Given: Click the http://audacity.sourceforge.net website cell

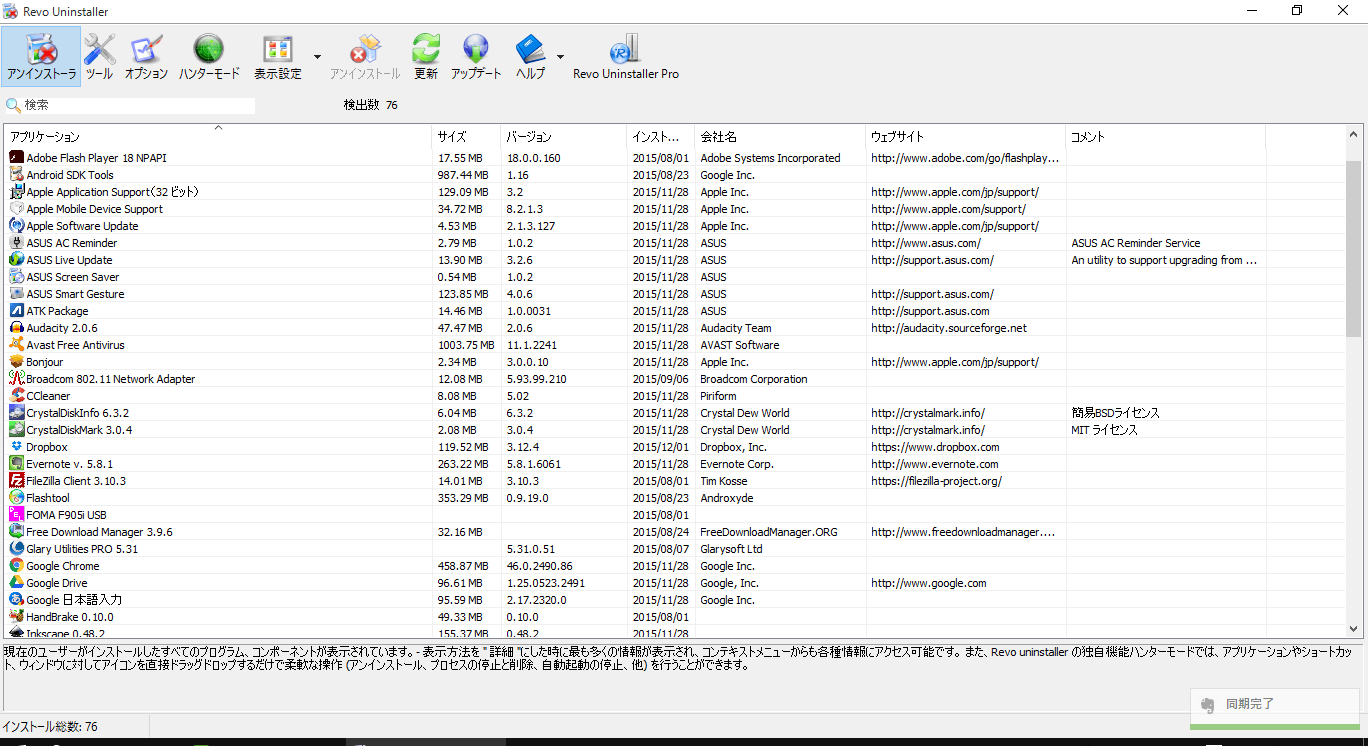Looking at the screenshot, I should [949, 328].
